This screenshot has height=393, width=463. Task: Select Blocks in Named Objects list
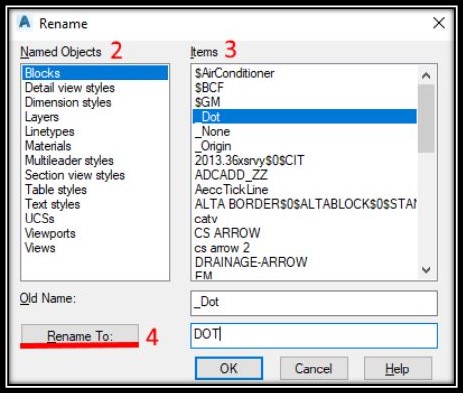pos(95,73)
